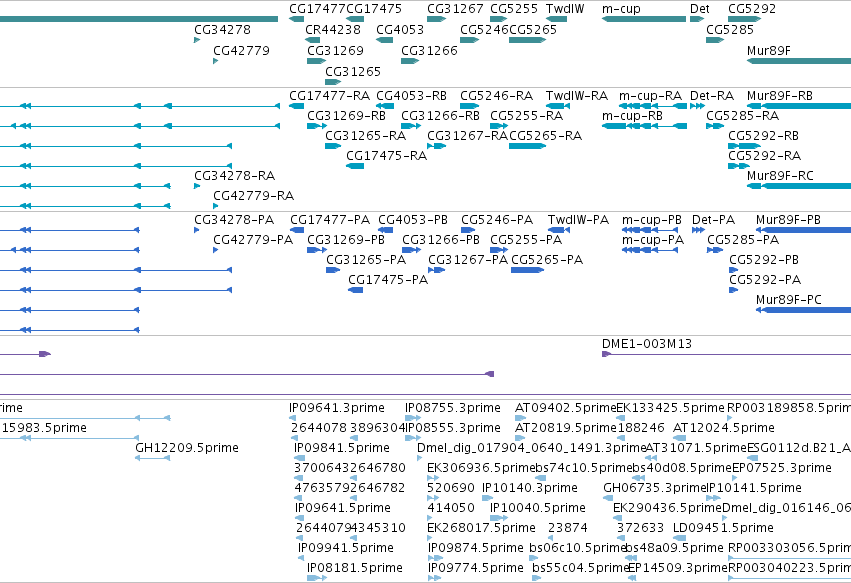Open the EP14509.3prime EST label
This screenshot has width=851, height=583.
tap(678, 568)
